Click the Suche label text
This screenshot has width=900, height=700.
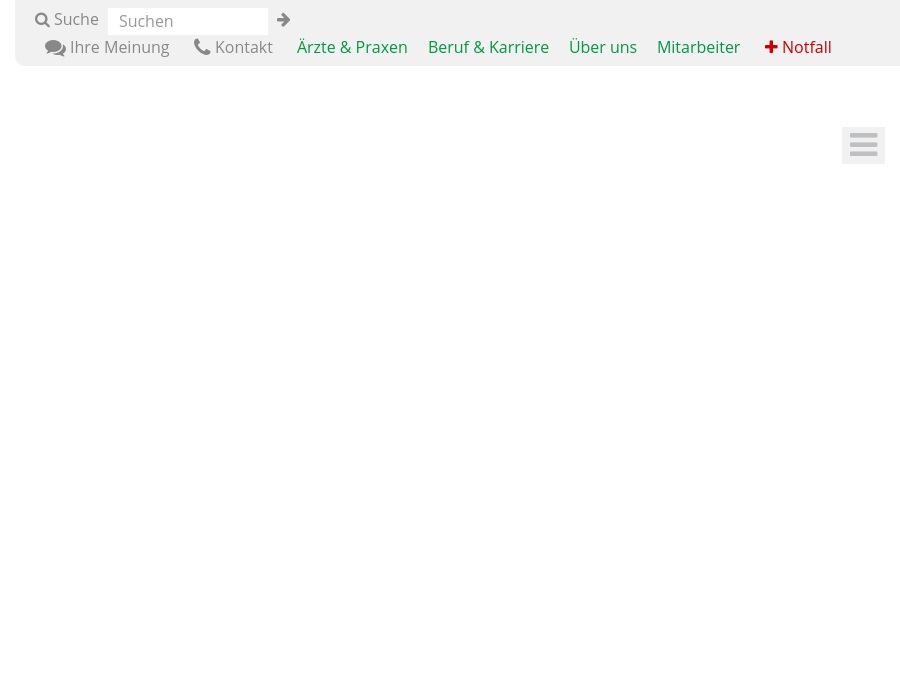coord(76,20)
